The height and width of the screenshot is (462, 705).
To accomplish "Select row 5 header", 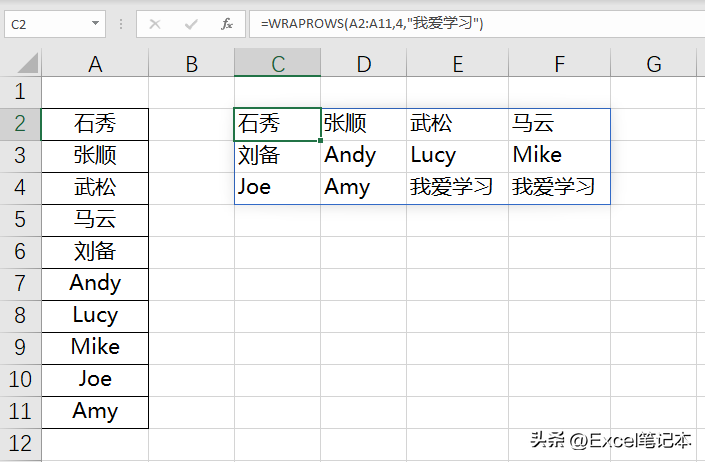I will [x=20, y=220].
